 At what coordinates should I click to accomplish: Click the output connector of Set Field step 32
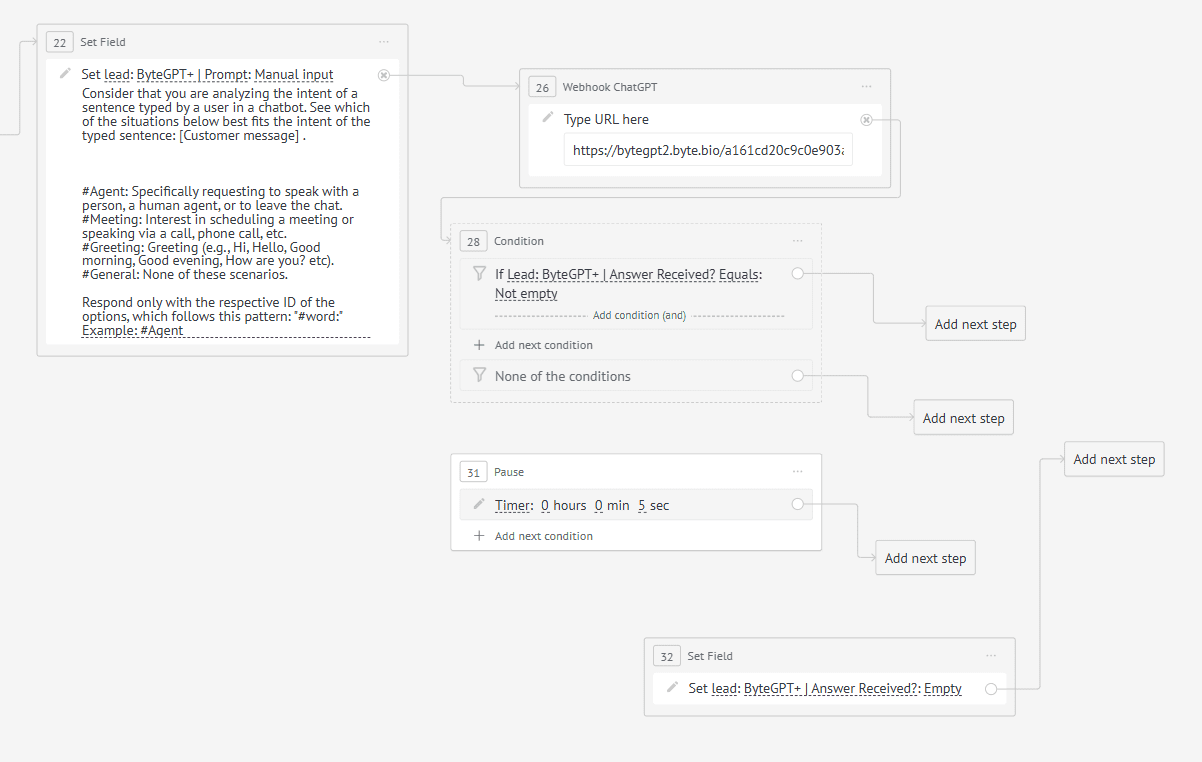[990, 688]
